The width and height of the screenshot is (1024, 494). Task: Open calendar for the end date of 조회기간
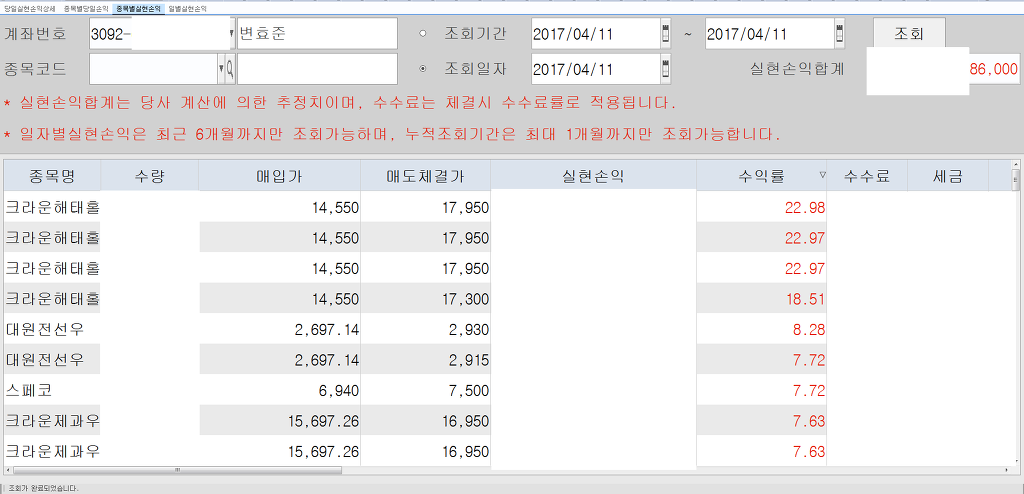click(x=839, y=34)
